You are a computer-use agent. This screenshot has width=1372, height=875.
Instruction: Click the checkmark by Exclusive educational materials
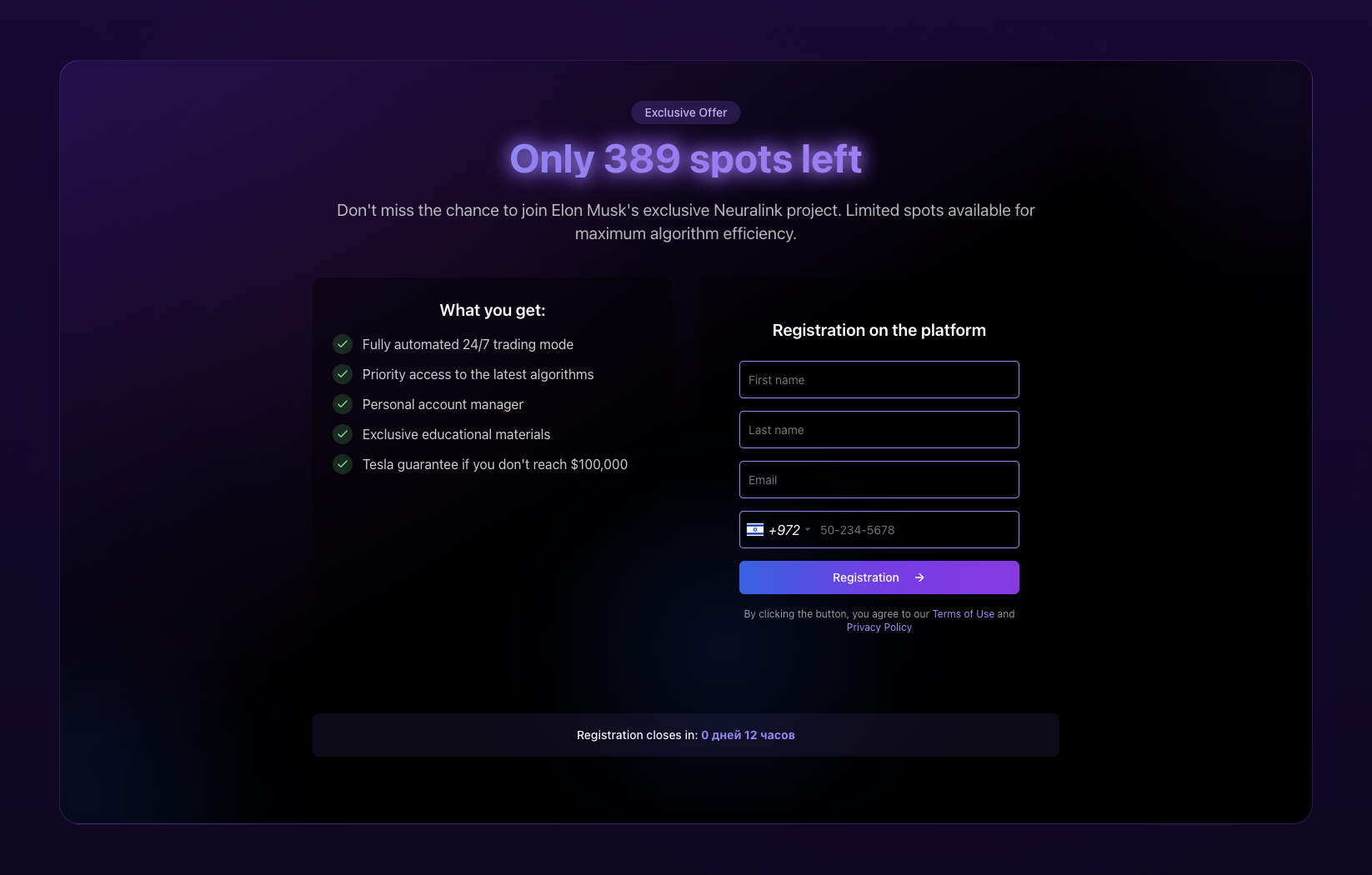click(x=343, y=434)
